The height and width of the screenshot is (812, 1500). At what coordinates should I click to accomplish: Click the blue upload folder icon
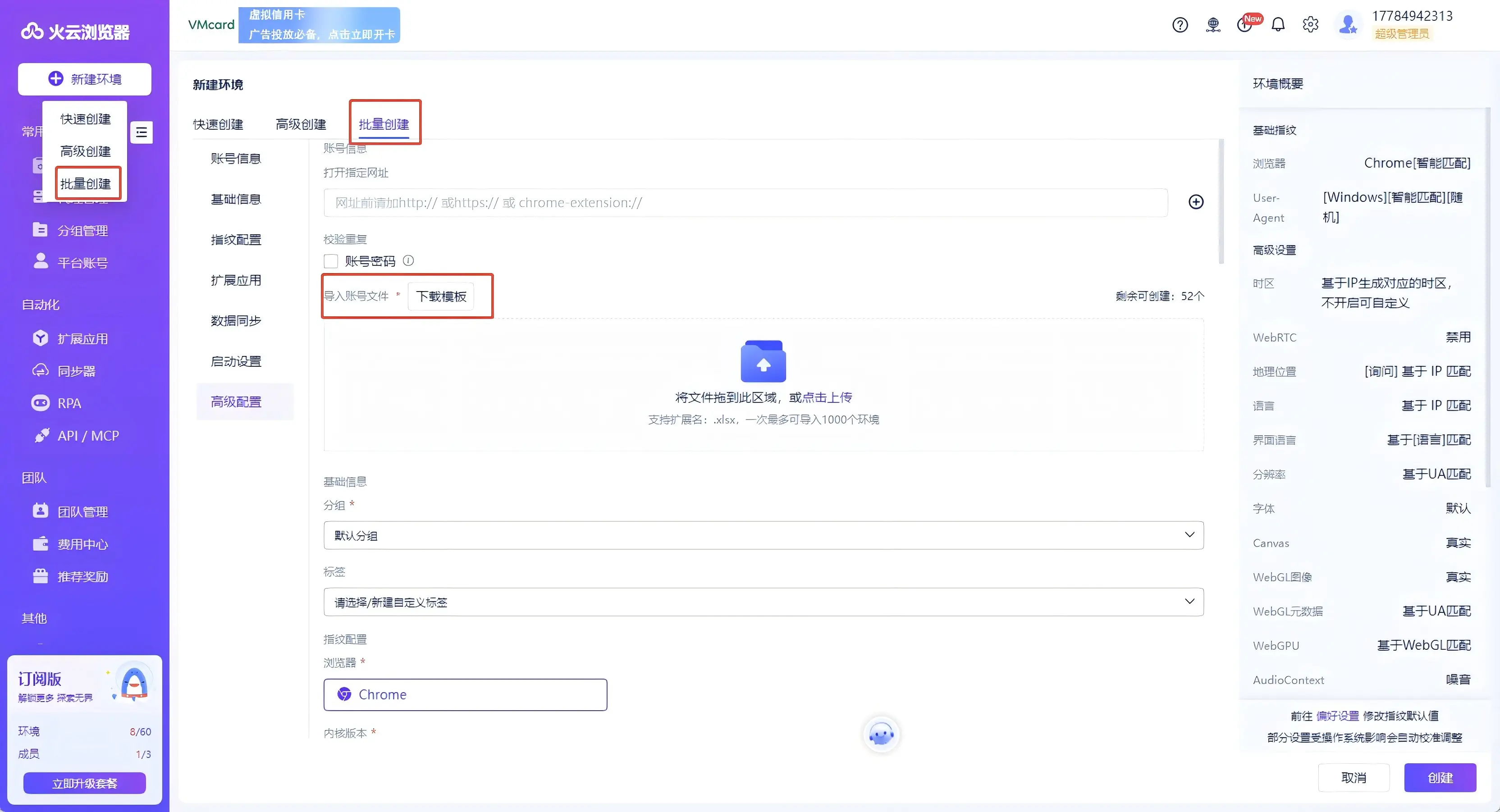[x=764, y=361]
